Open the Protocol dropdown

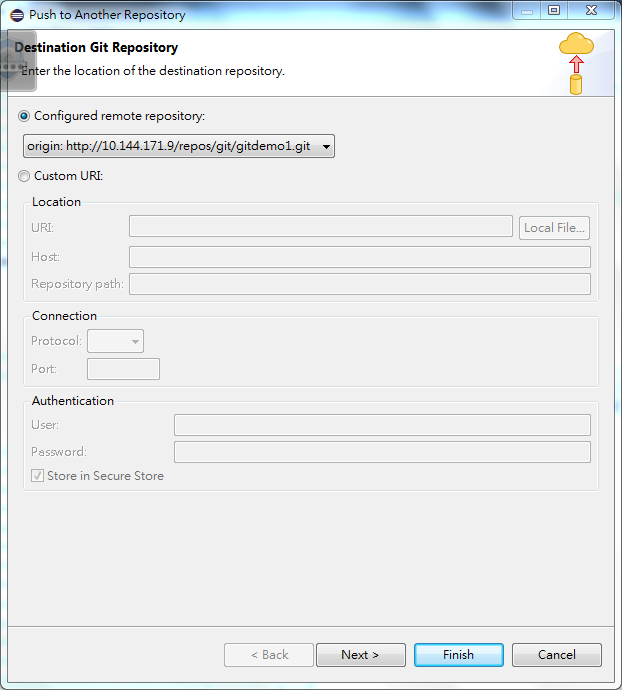[115, 341]
